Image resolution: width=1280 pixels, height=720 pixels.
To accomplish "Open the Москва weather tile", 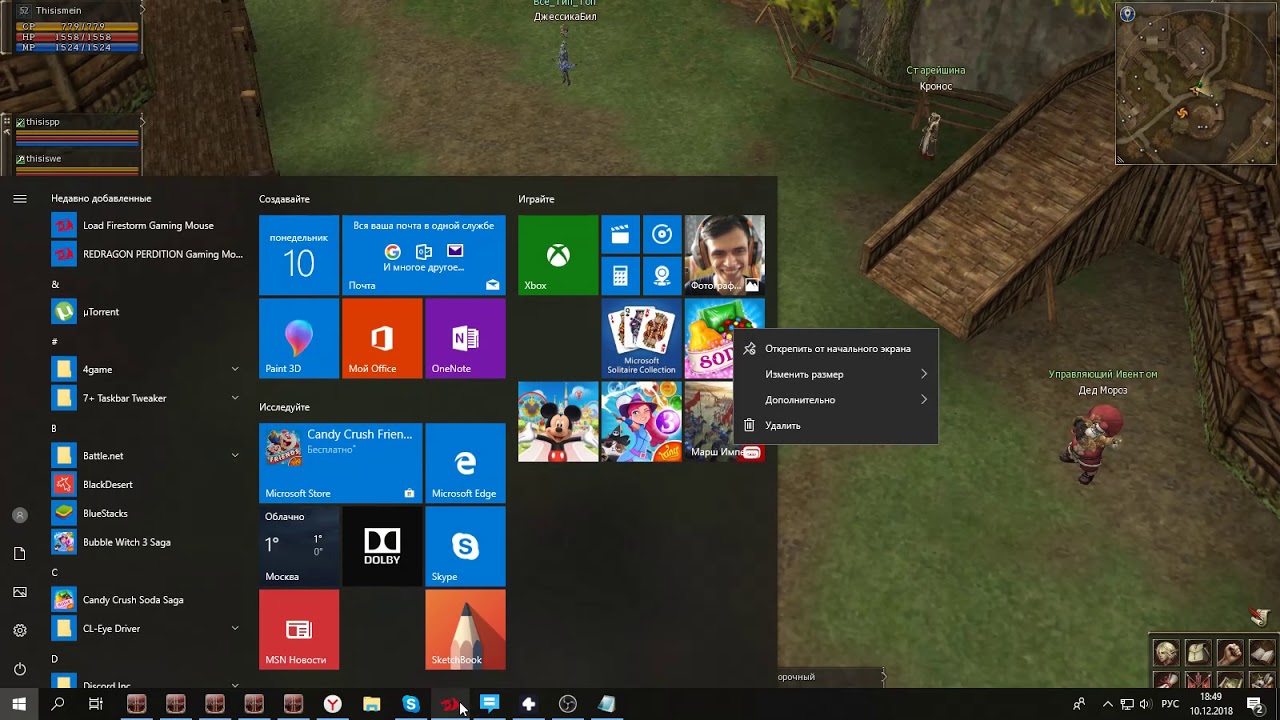I will click(299, 546).
